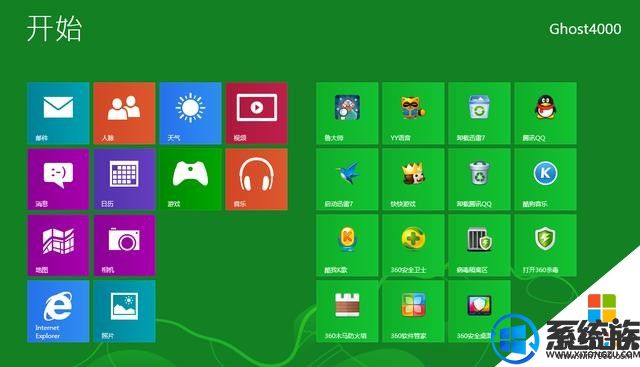This screenshot has width=640, height=367.
Task: Open the 音乐 (Music) headphones tile
Action: tap(256, 179)
